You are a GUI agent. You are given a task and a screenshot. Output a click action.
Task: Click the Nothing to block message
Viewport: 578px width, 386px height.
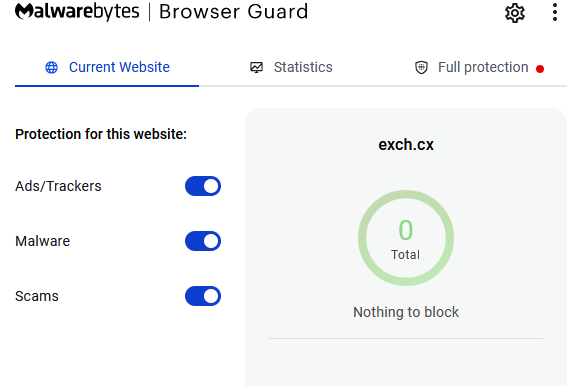[406, 312]
